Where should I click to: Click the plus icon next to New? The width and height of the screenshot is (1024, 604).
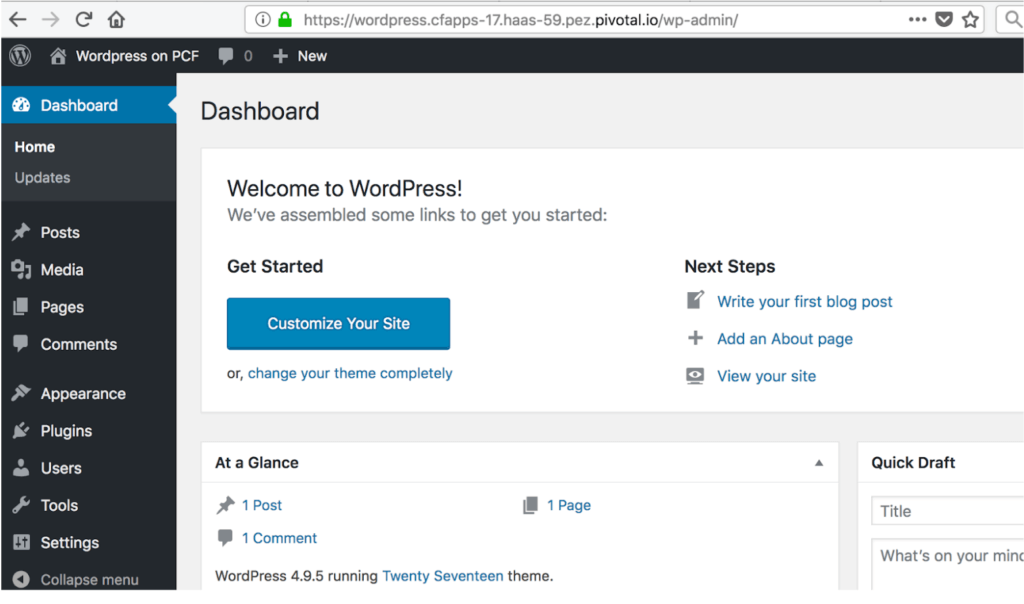tap(280, 56)
